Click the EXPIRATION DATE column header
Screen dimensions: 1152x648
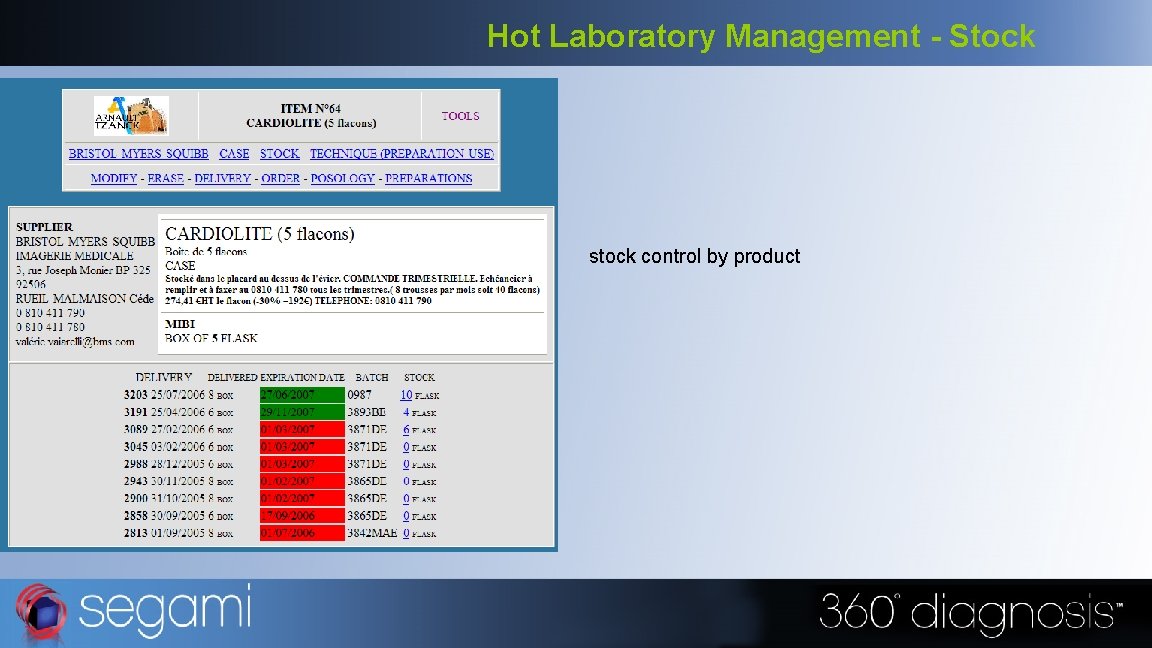pyautogui.click(x=302, y=378)
